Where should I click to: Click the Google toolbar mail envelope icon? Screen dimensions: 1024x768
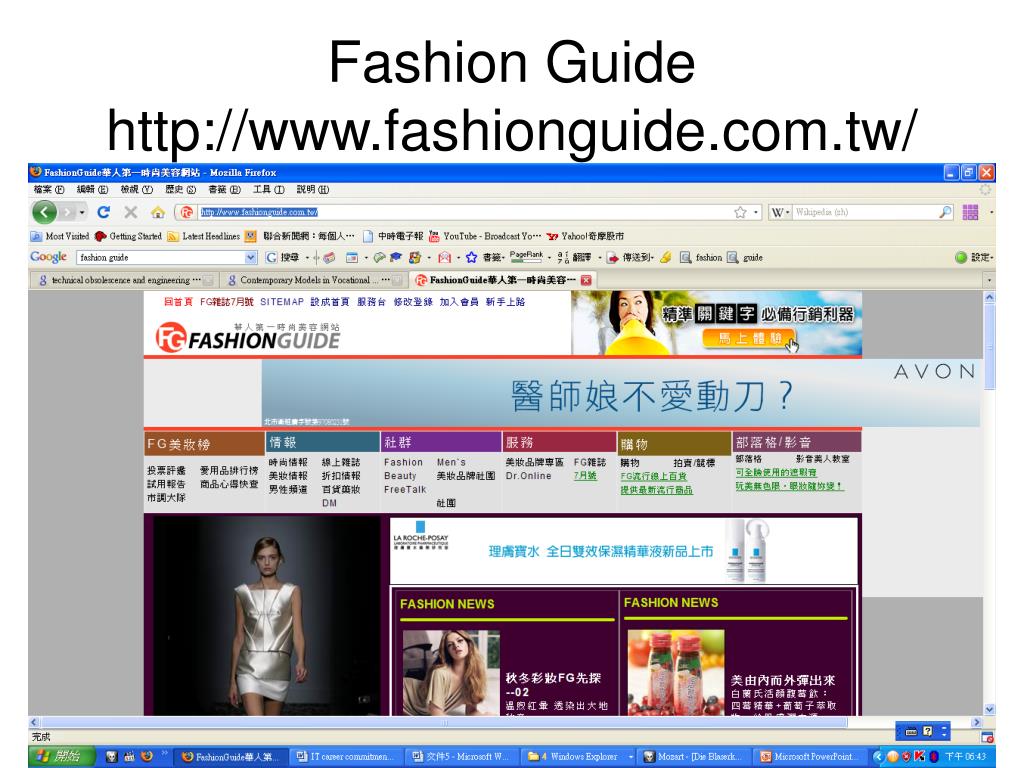coord(445,257)
